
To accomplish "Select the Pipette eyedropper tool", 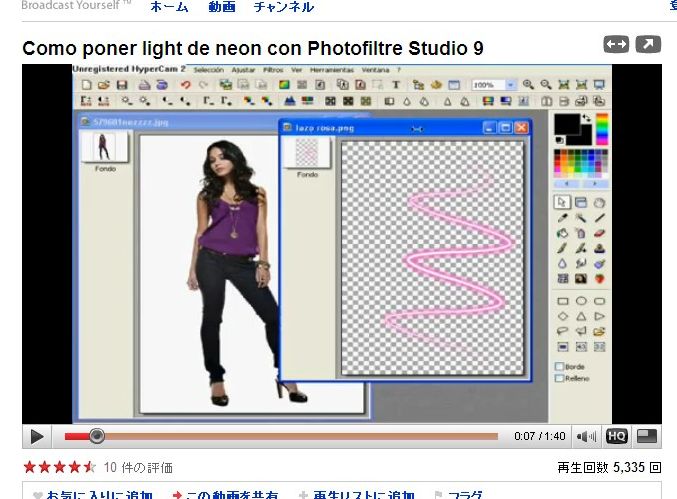I will 562,218.
